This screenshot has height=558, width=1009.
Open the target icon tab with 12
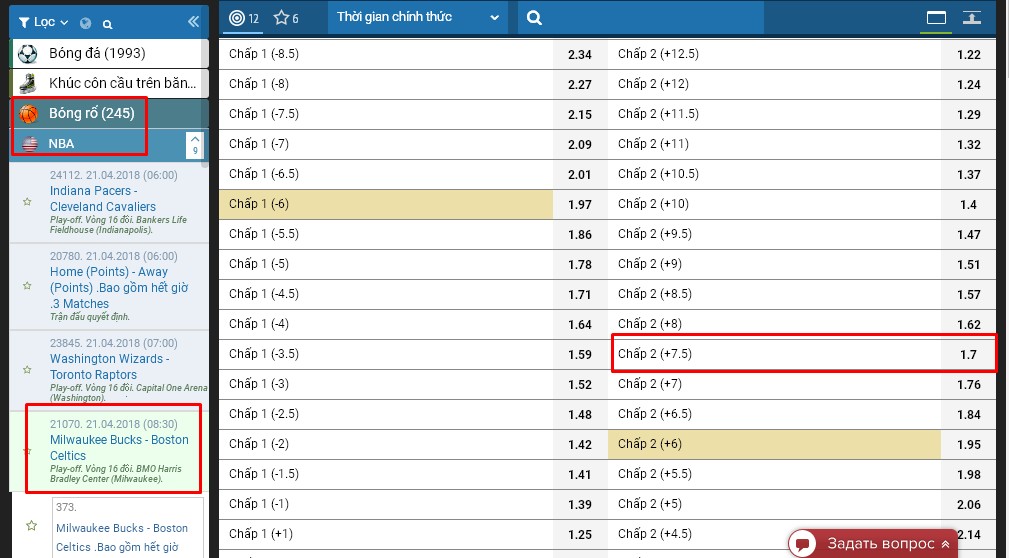click(245, 18)
